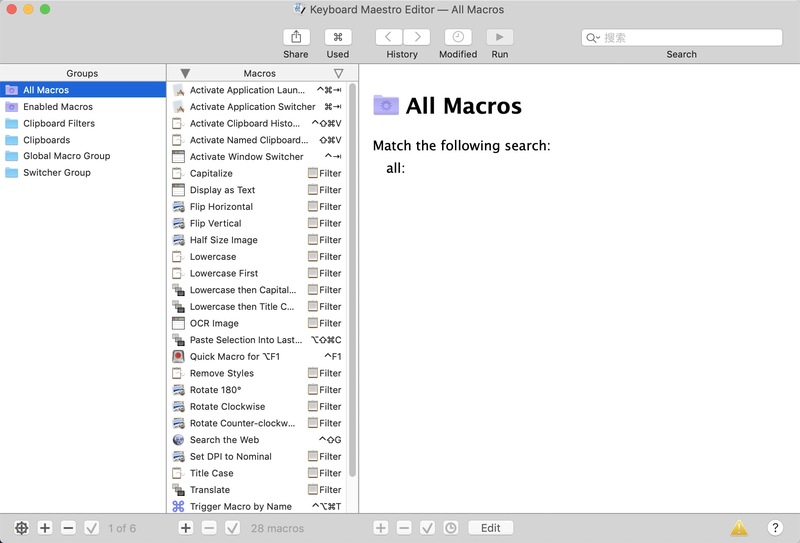Select Enabled Macros group
This screenshot has height=543, width=800.
[83, 107]
